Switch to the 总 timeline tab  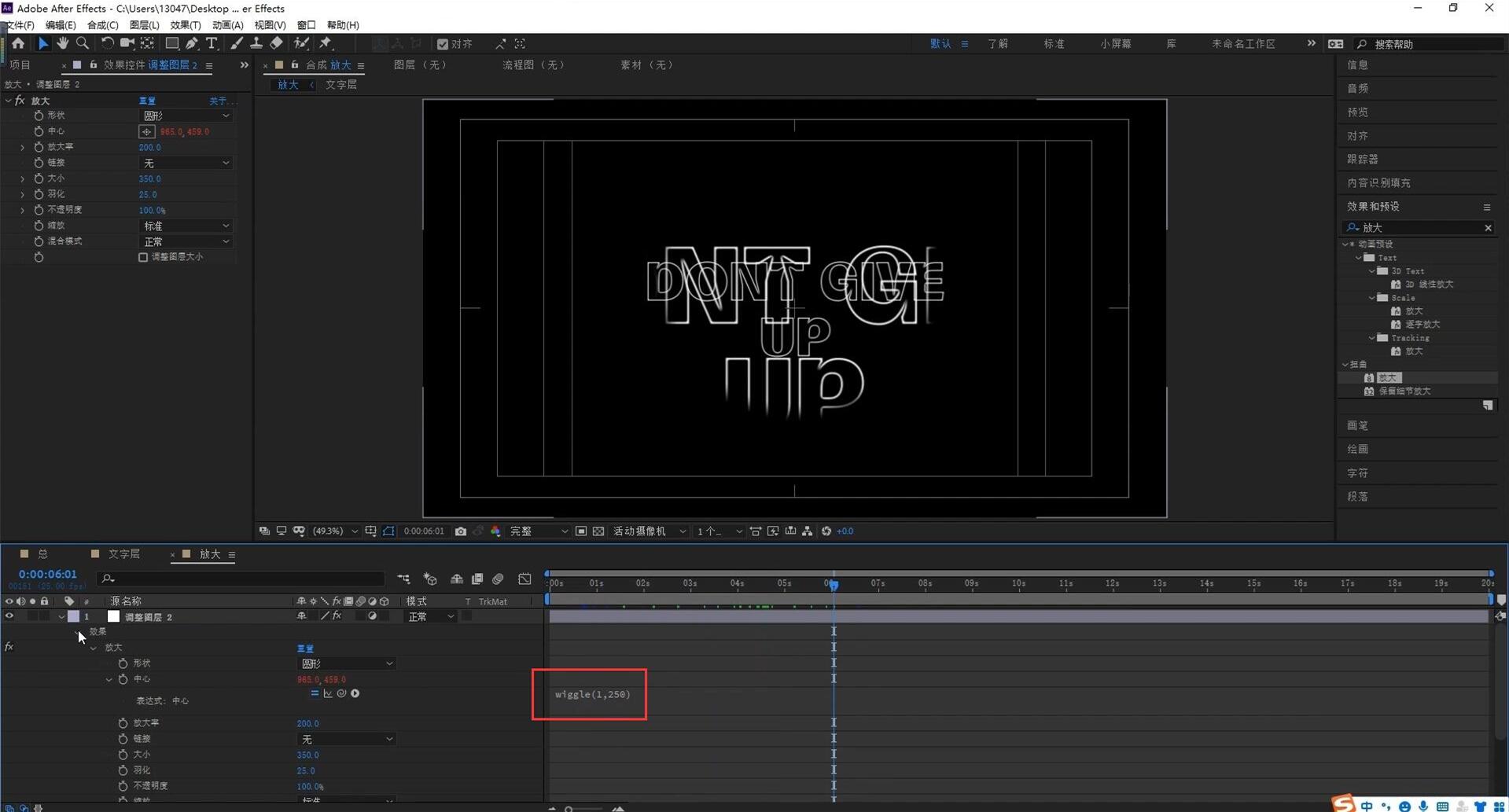pyautogui.click(x=42, y=554)
